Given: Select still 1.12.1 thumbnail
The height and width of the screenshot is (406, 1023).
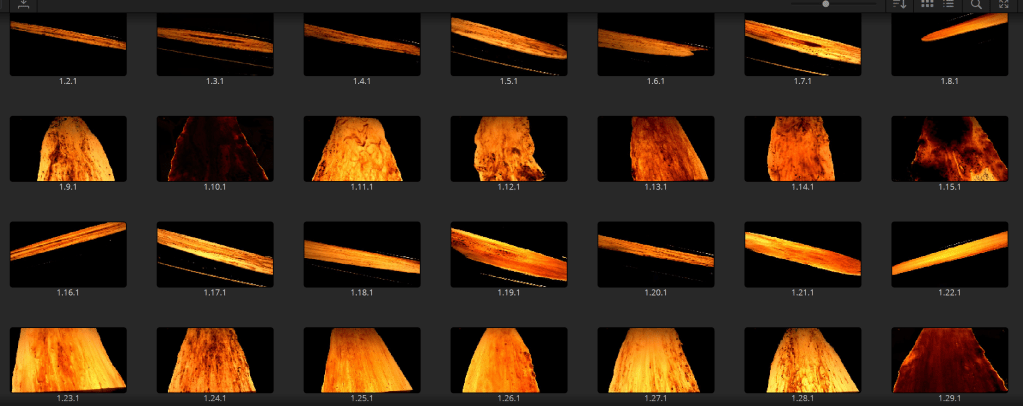Looking at the screenshot, I should 509,148.
